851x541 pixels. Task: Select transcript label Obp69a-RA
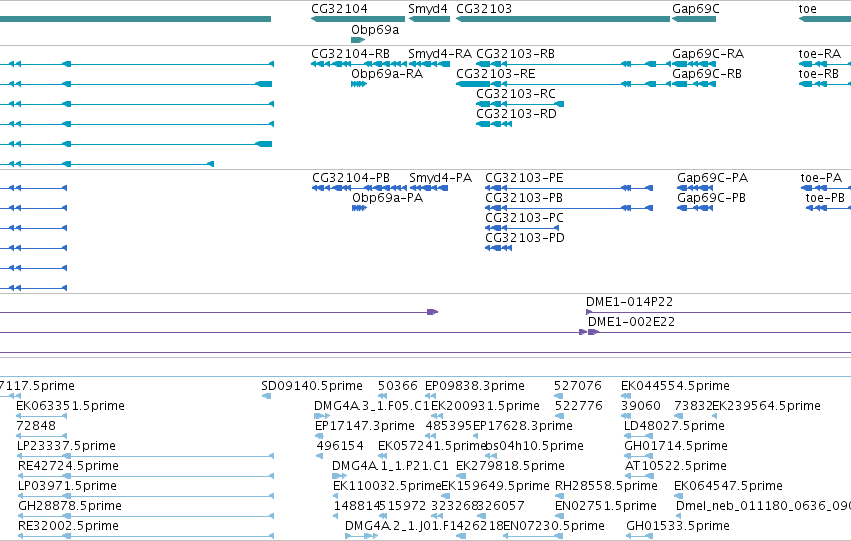coord(387,74)
